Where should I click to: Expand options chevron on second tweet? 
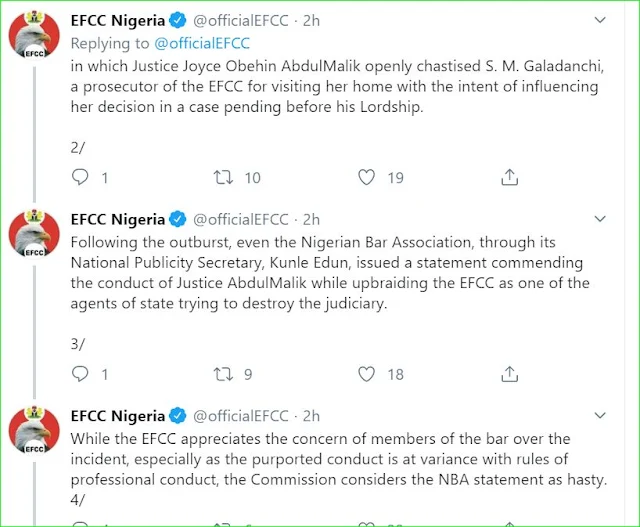pyautogui.click(x=600, y=219)
